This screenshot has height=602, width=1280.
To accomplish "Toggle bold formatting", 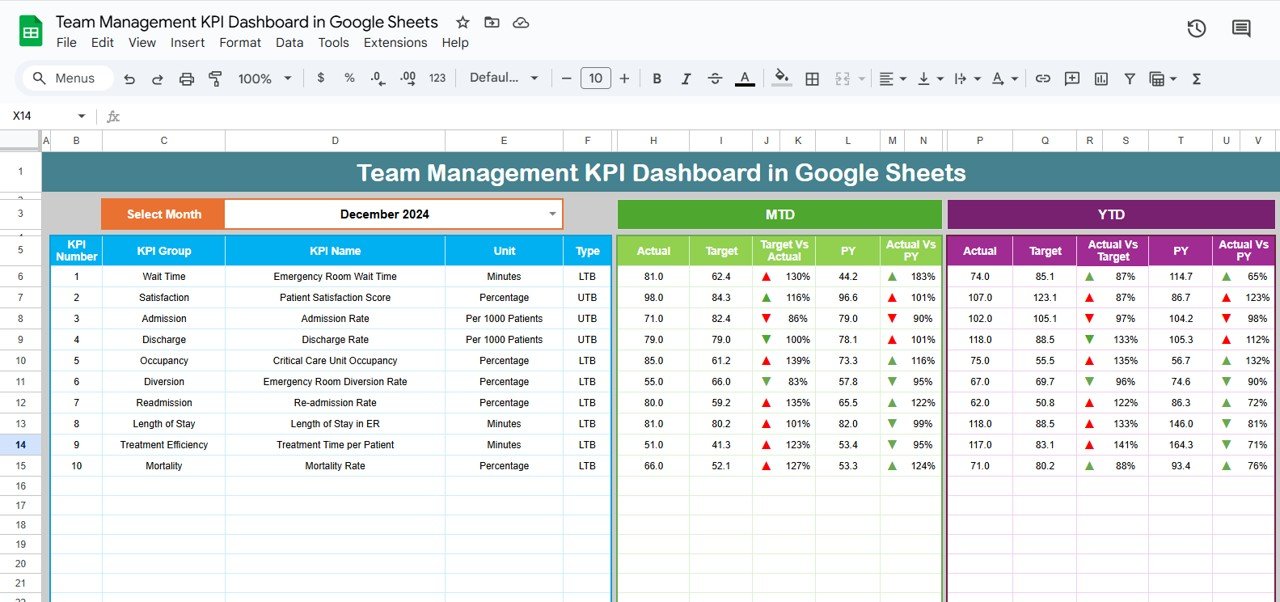I will [656, 78].
